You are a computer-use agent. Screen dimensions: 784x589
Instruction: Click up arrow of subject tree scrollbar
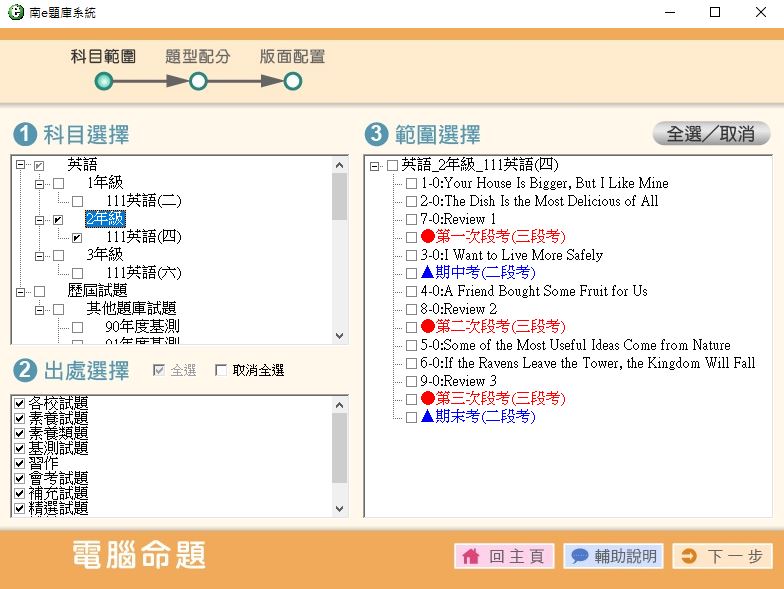click(340, 164)
